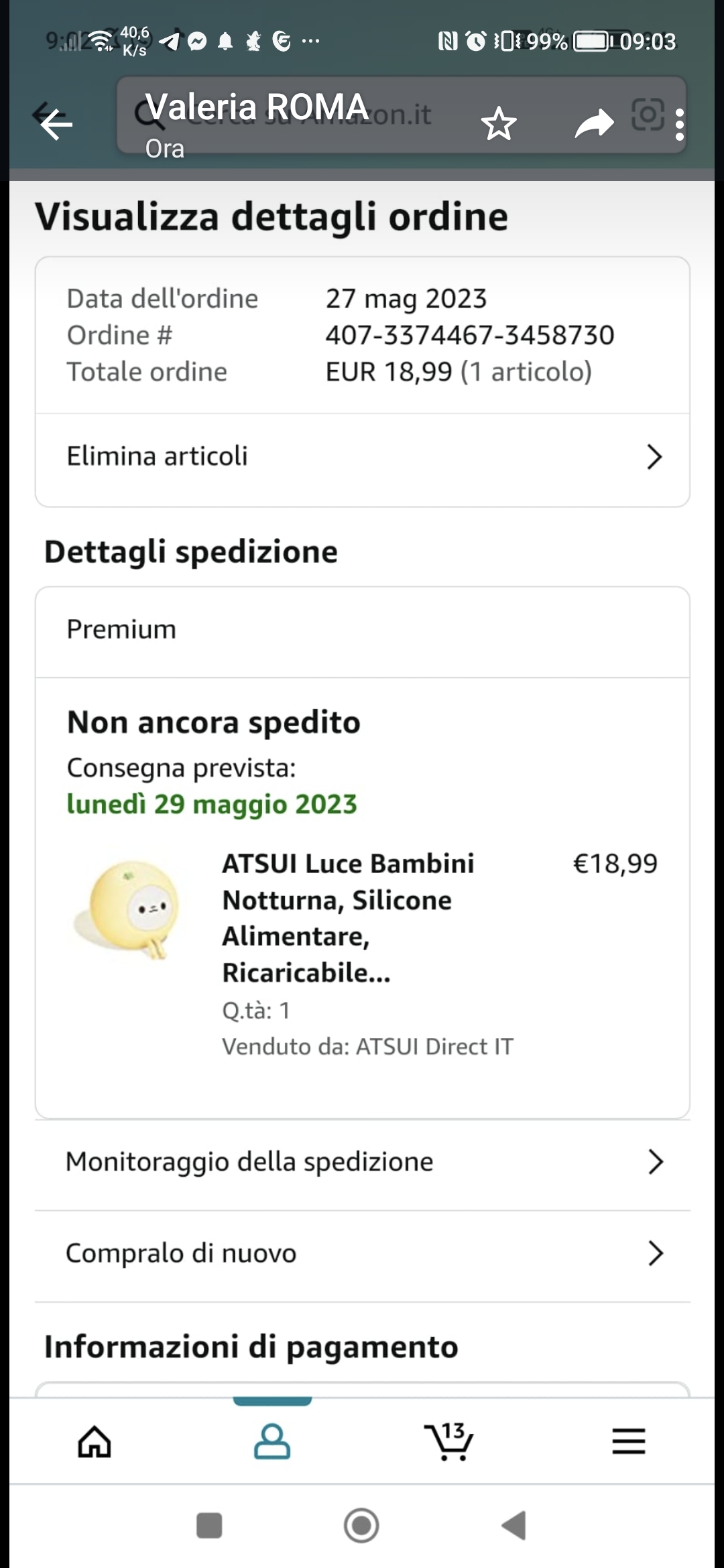Open the shopping cart with 13 items
724x1568 pixels.
click(x=449, y=1441)
